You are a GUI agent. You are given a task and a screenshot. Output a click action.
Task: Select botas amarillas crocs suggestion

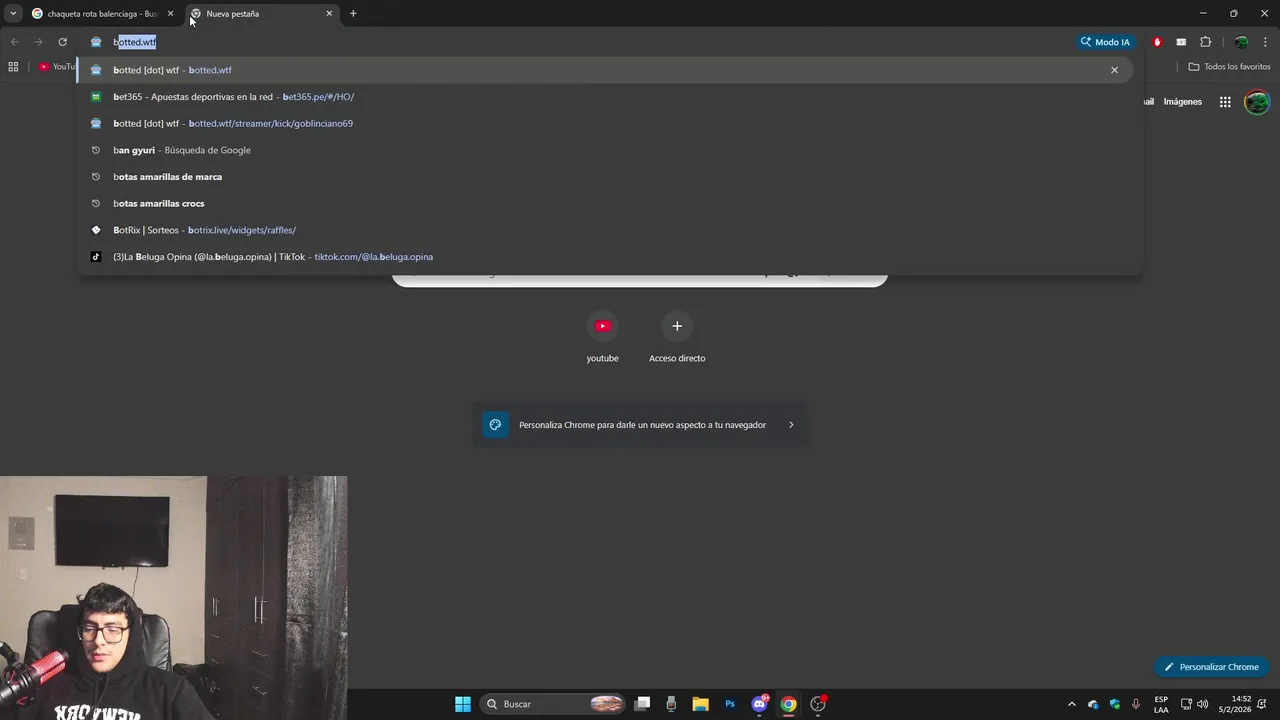pos(604,203)
